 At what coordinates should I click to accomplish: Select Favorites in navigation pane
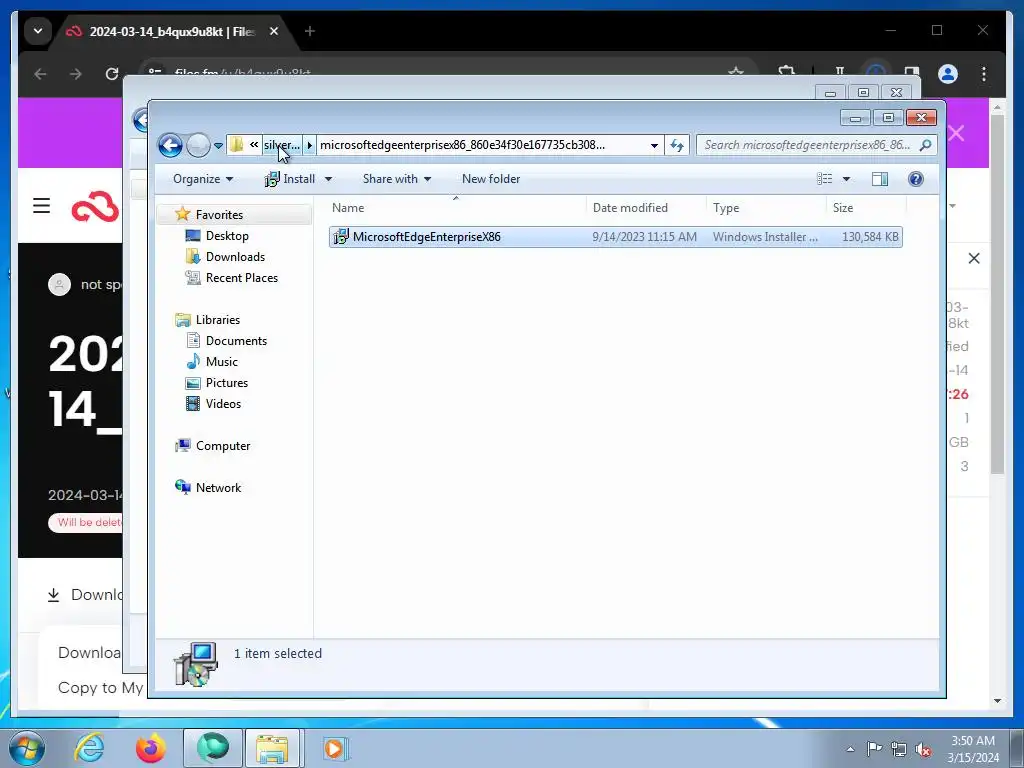point(219,215)
